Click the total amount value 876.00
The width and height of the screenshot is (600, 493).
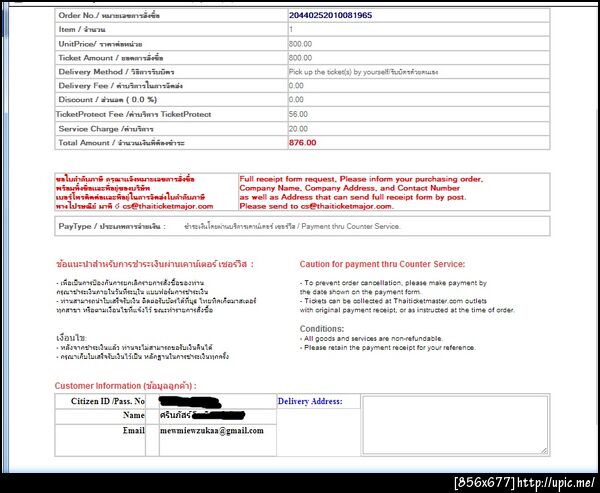pyautogui.click(x=302, y=143)
